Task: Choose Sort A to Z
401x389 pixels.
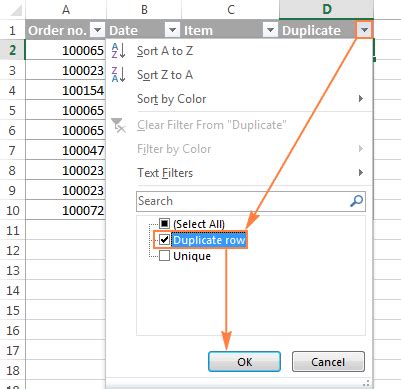Action: coord(165,51)
